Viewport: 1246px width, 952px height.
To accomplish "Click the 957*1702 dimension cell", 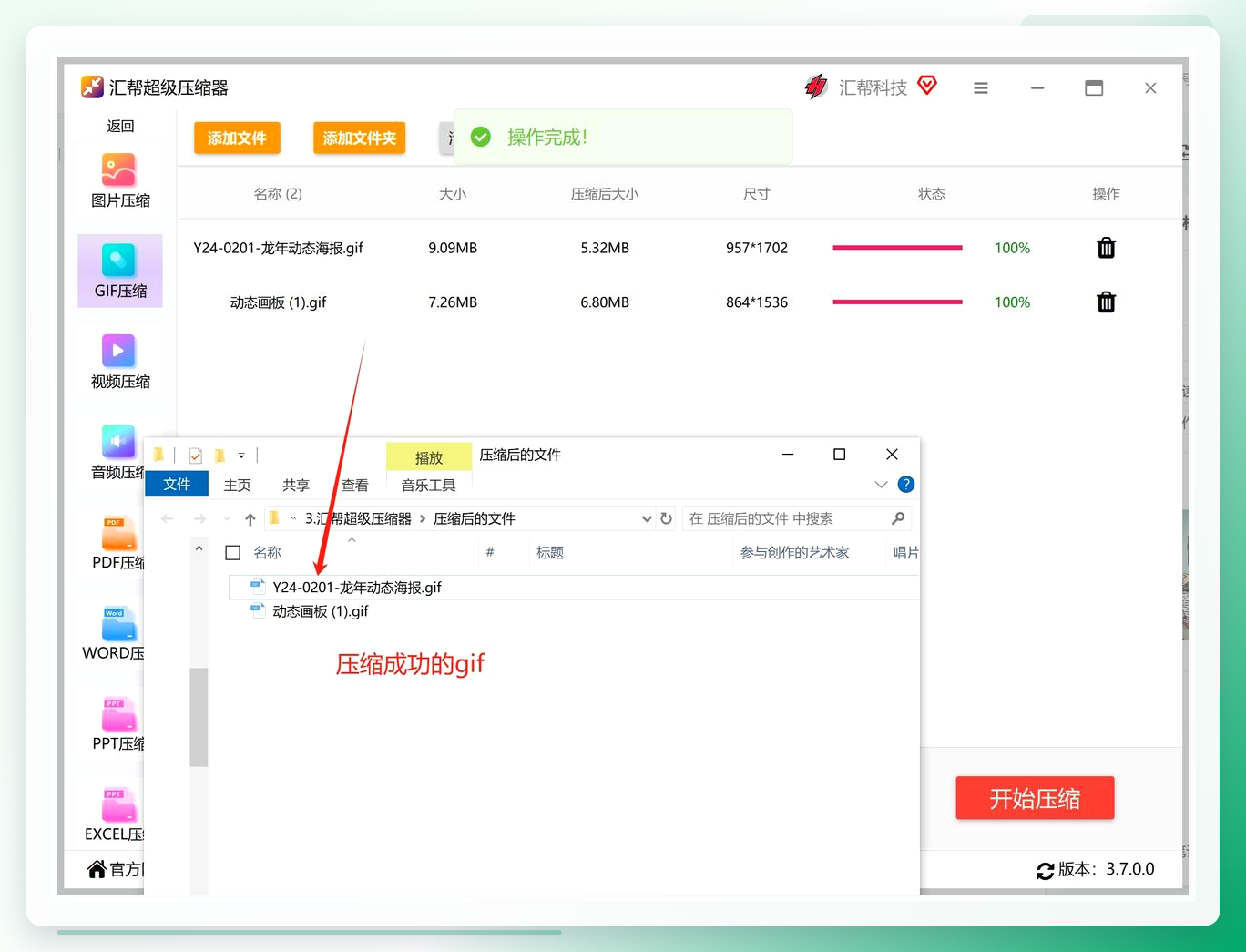I will [757, 248].
